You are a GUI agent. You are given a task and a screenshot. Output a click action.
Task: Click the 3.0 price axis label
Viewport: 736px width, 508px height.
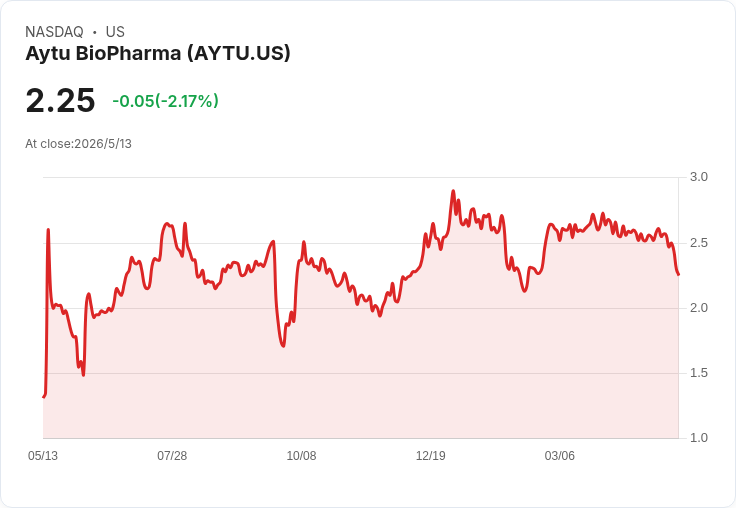tap(698, 177)
